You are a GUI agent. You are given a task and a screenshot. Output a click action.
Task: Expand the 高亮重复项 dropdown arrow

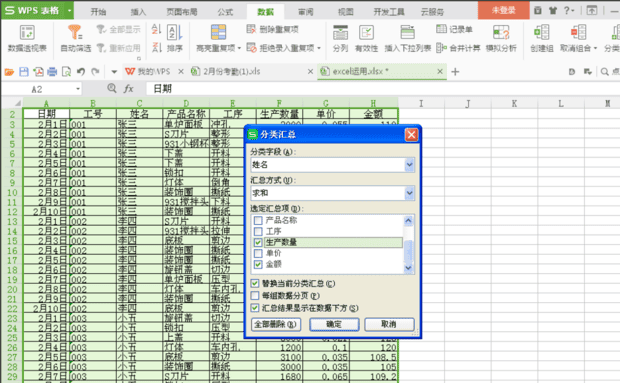click(239, 48)
